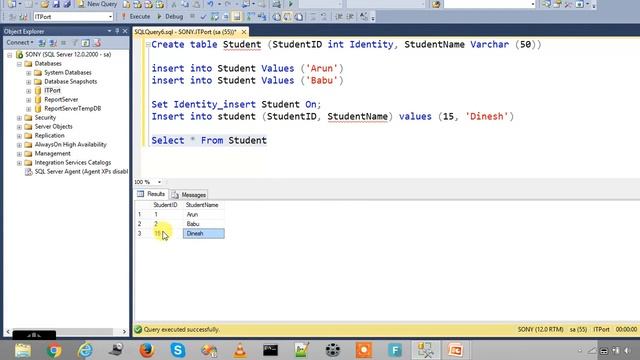Image resolution: width=640 pixels, height=360 pixels.
Task: Click the Save disk icon
Action: click(x=56, y=4)
